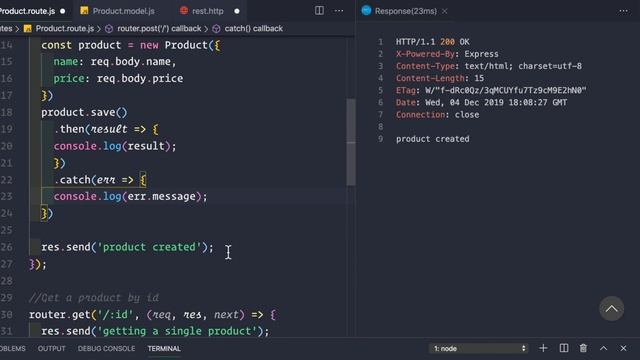Image resolution: width=640 pixels, height=360 pixels.
Task: Switch to the Product.route.js tab
Action: 27,11
